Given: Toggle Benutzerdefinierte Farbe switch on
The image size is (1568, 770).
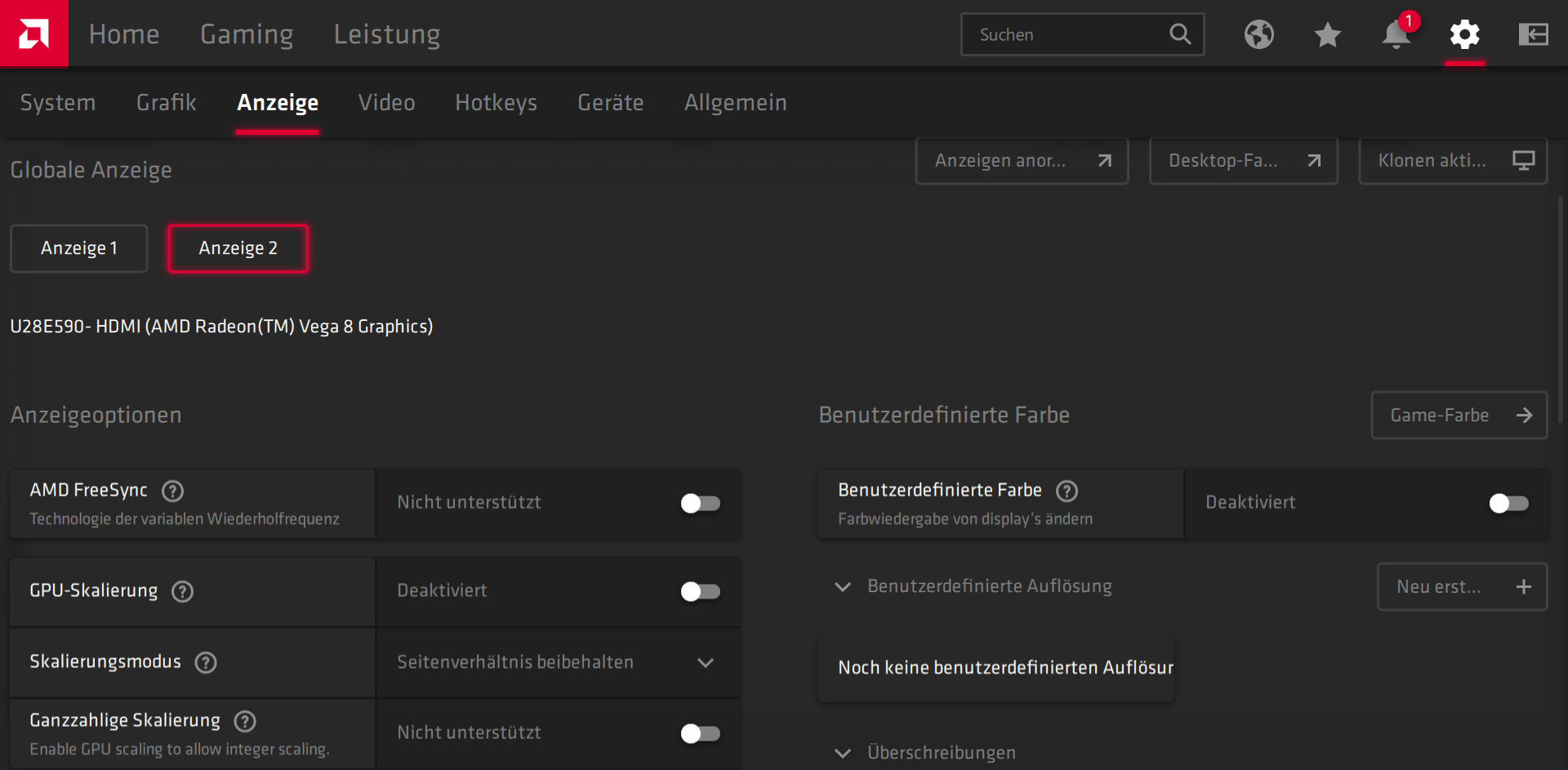Looking at the screenshot, I should click(x=1508, y=503).
